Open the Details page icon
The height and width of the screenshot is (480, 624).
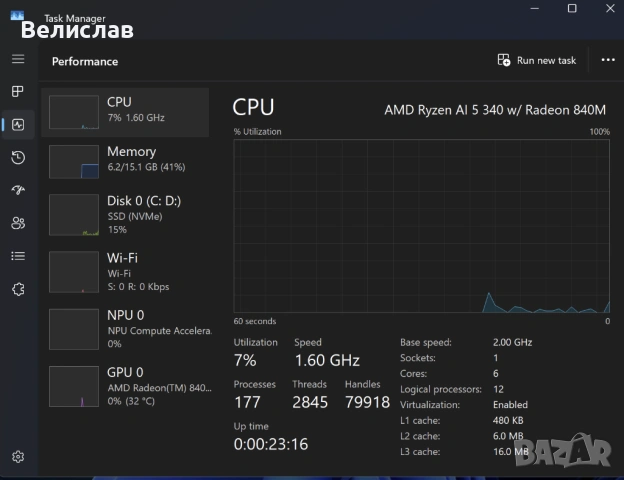(18, 256)
